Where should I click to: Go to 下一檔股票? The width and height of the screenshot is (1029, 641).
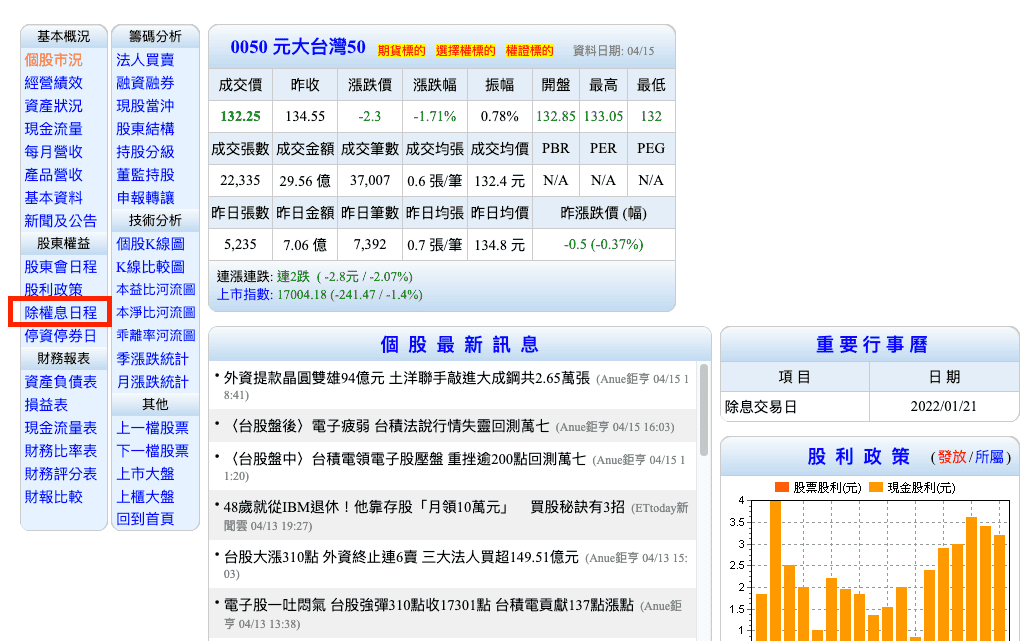[x=152, y=450]
